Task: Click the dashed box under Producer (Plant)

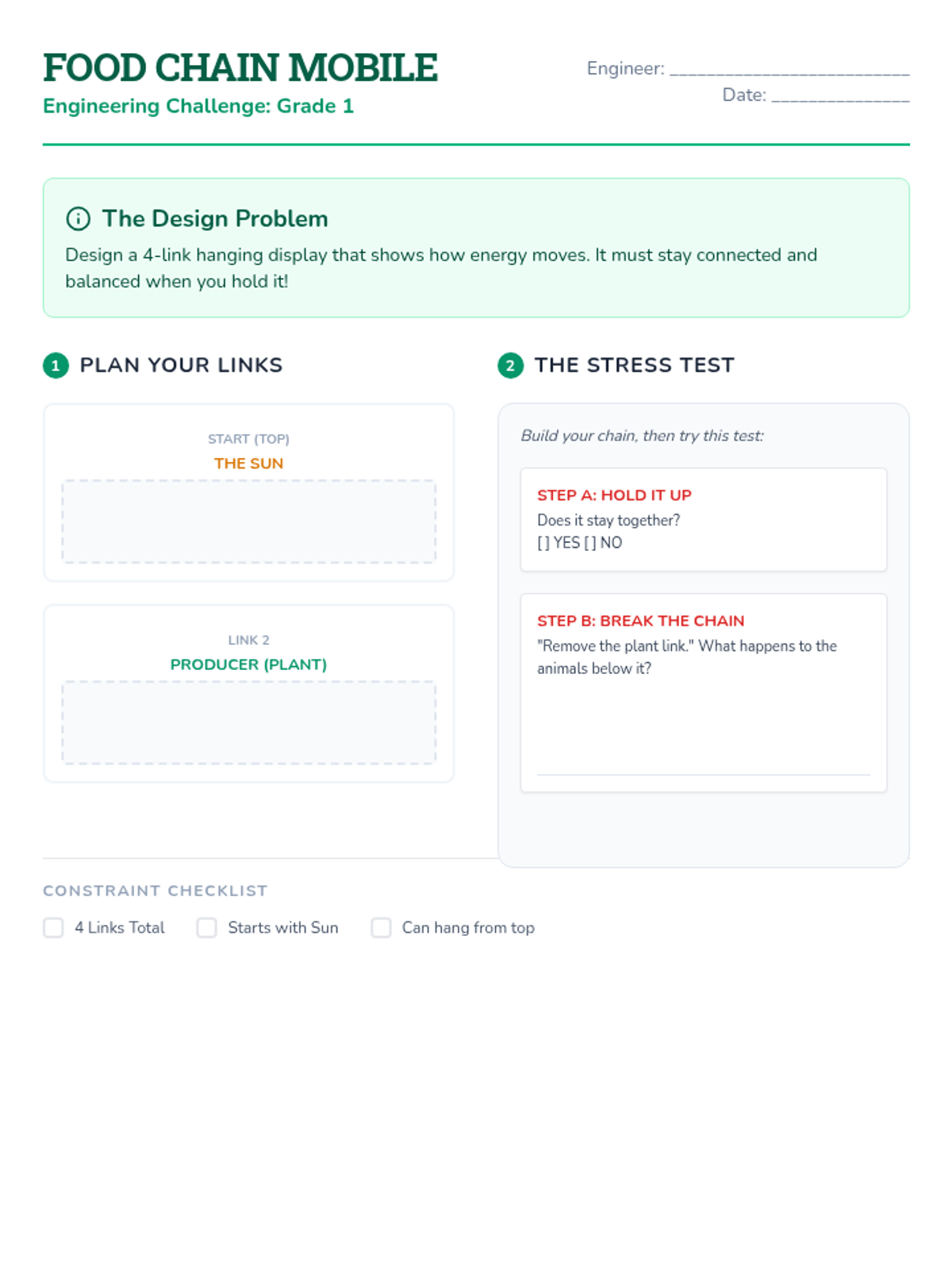Action: pos(249,722)
